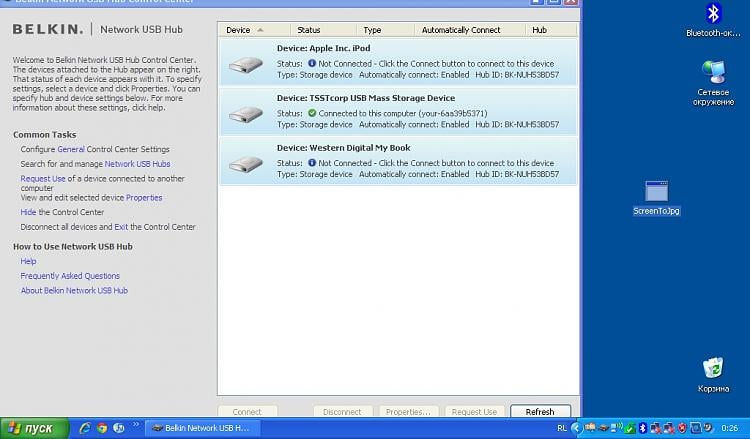Click the Properties... button
The width and height of the screenshot is (750, 439).
[408, 411]
